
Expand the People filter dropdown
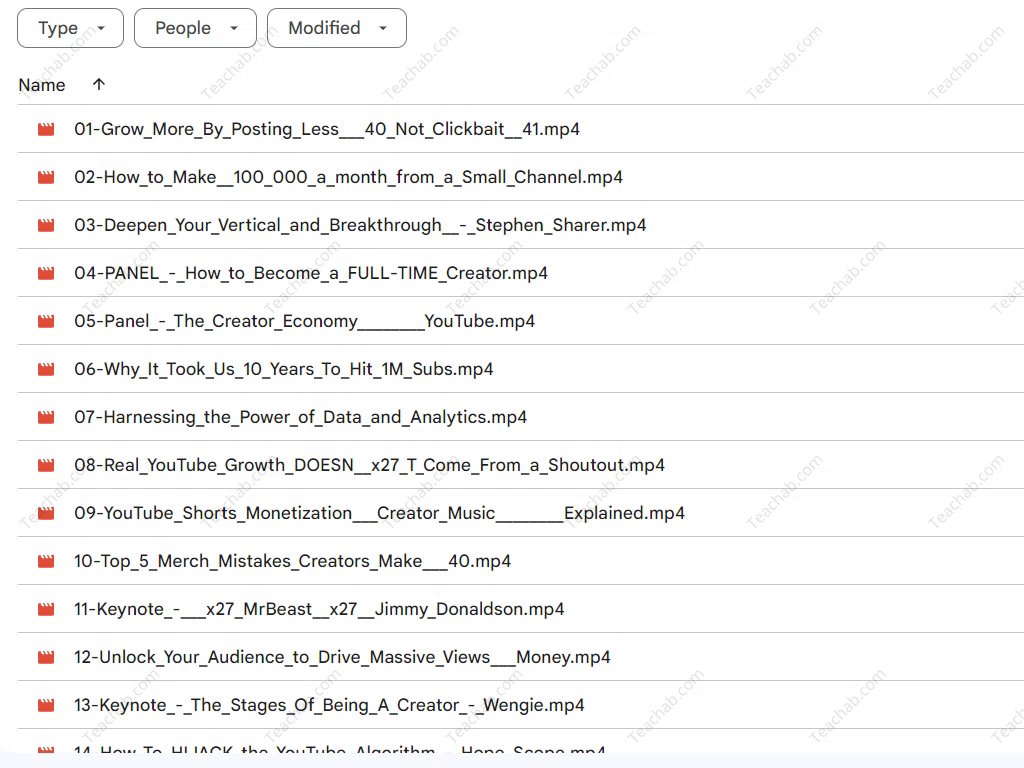click(x=195, y=28)
